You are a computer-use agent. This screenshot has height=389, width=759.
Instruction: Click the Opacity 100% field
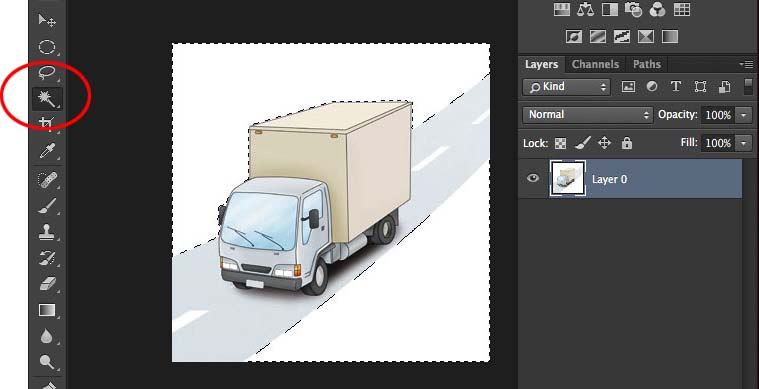718,115
